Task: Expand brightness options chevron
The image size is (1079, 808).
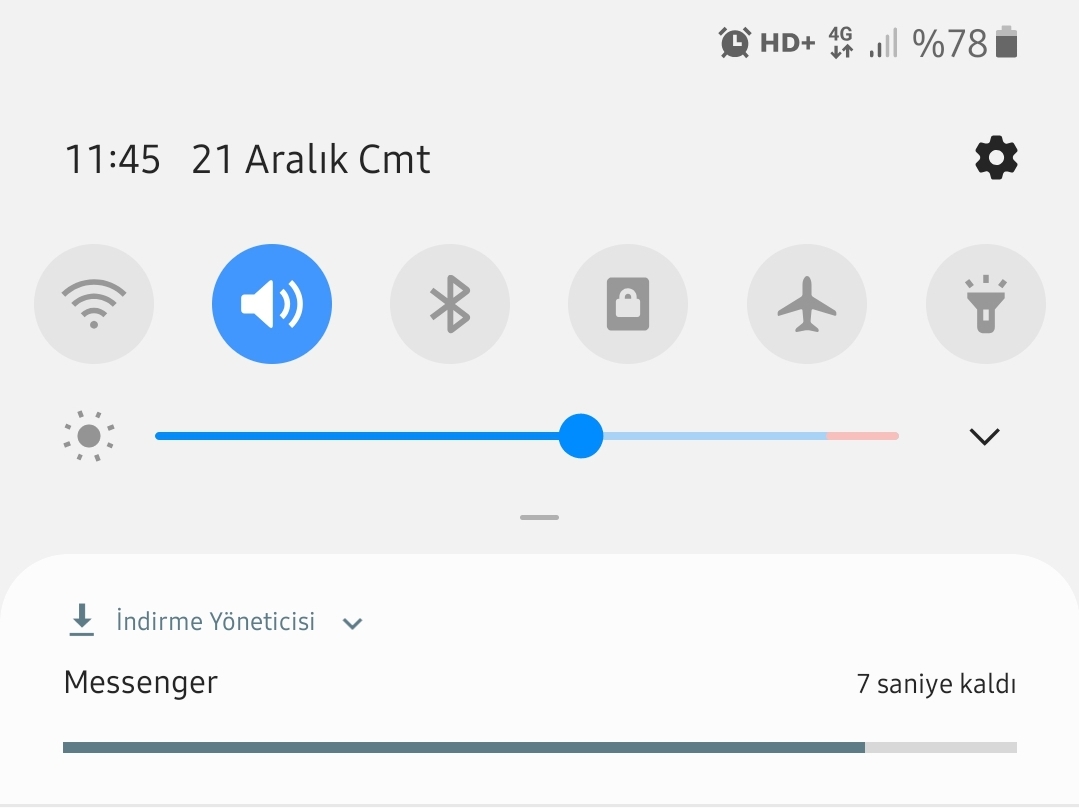Action: click(x=984, y=436)
